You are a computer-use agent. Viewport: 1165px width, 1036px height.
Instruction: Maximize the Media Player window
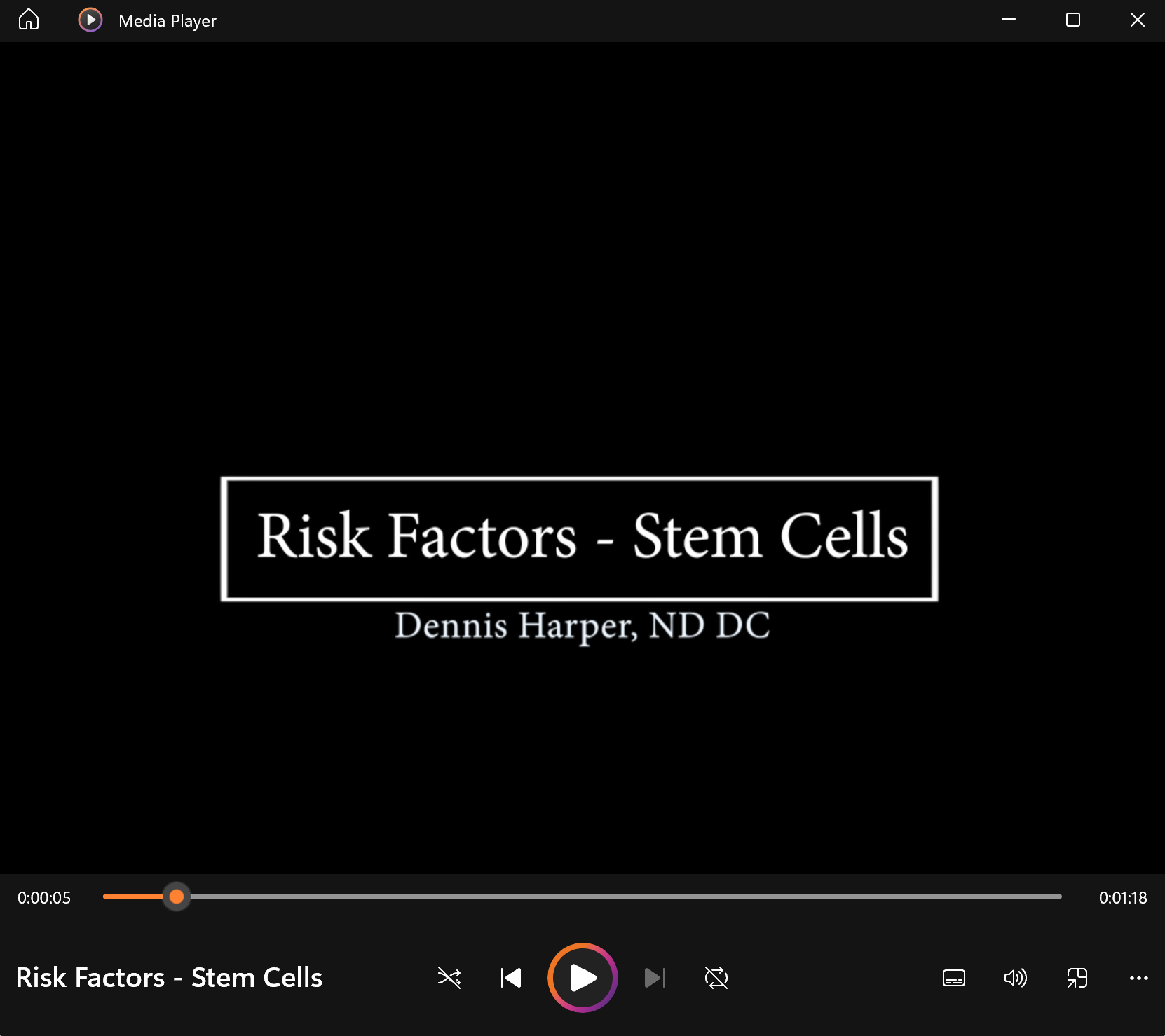[x=1072, y=20]
